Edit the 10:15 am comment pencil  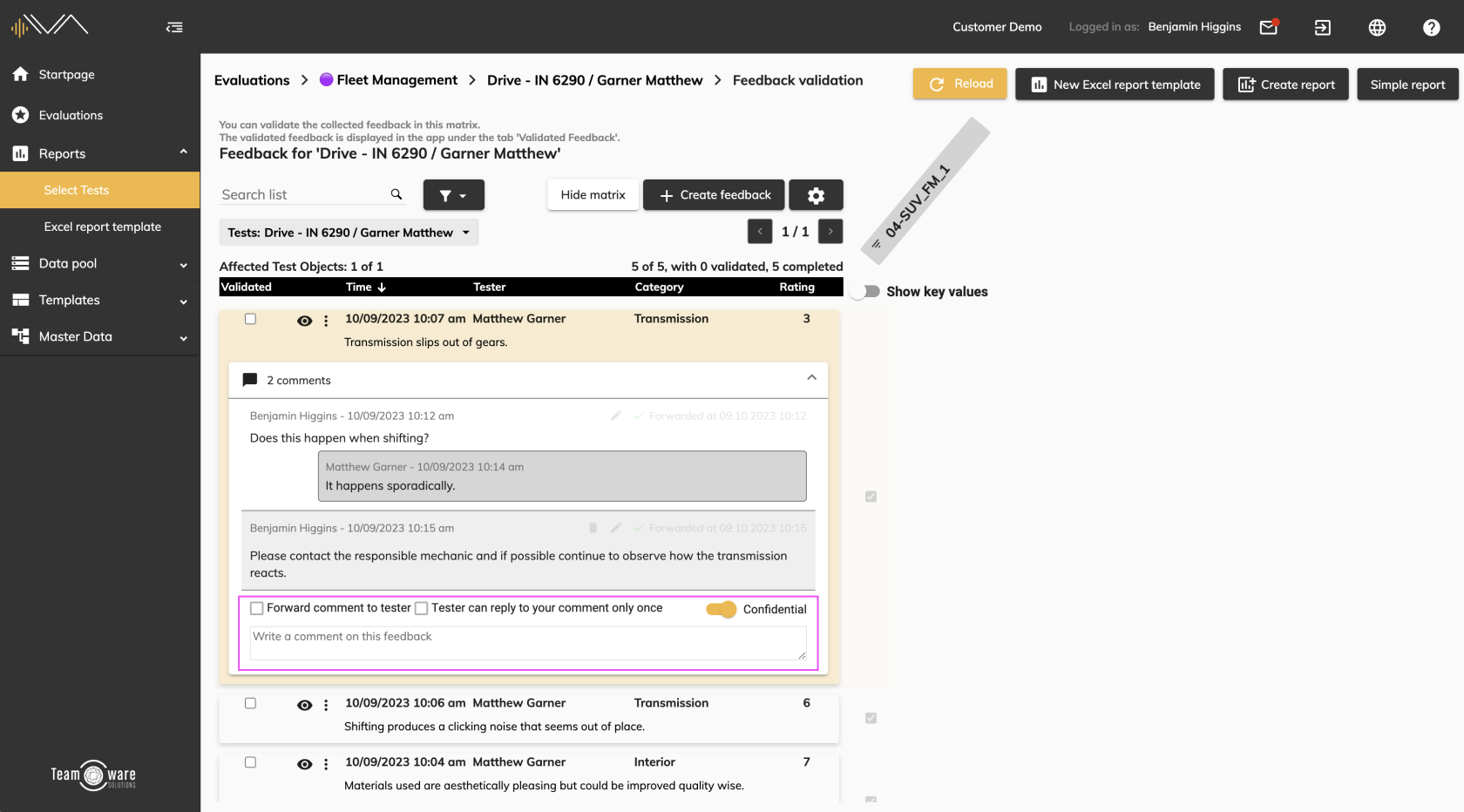coord(616,528)
